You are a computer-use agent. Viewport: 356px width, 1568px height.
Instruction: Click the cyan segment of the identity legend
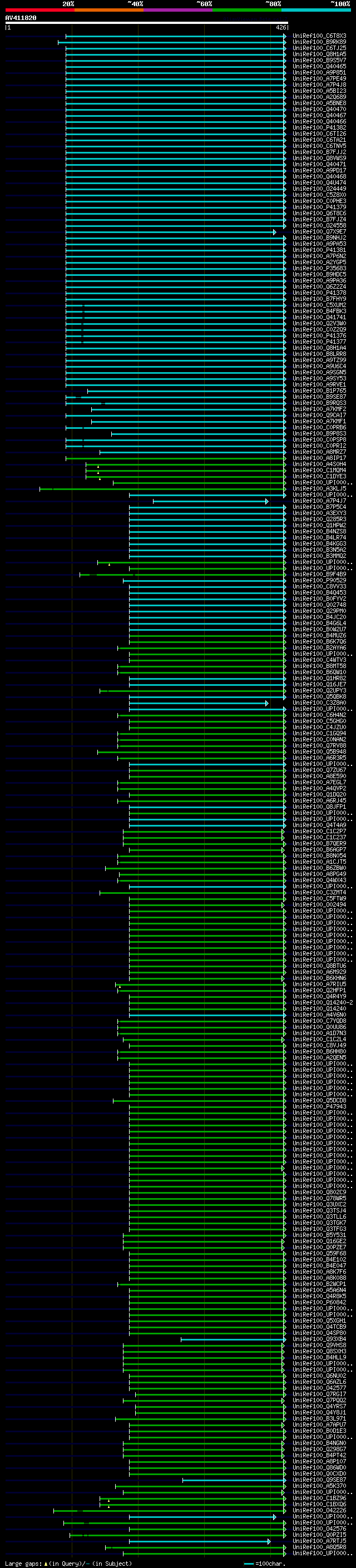(x=316, y=10)
